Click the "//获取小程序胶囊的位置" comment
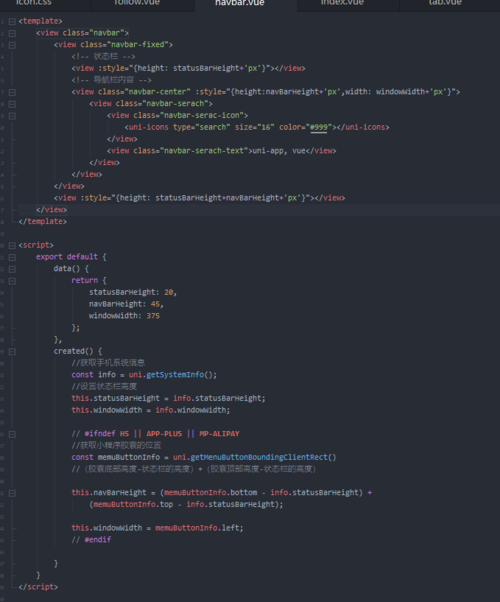This screenshot has width=500, height=602. click(116, 445)
